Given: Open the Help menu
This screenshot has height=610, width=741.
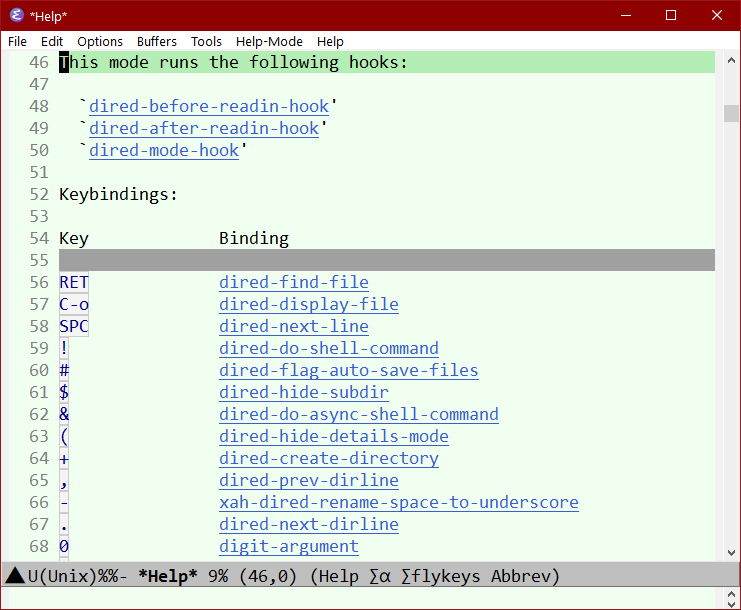Looking at the screenshot, I should click(x=330, y=42).
